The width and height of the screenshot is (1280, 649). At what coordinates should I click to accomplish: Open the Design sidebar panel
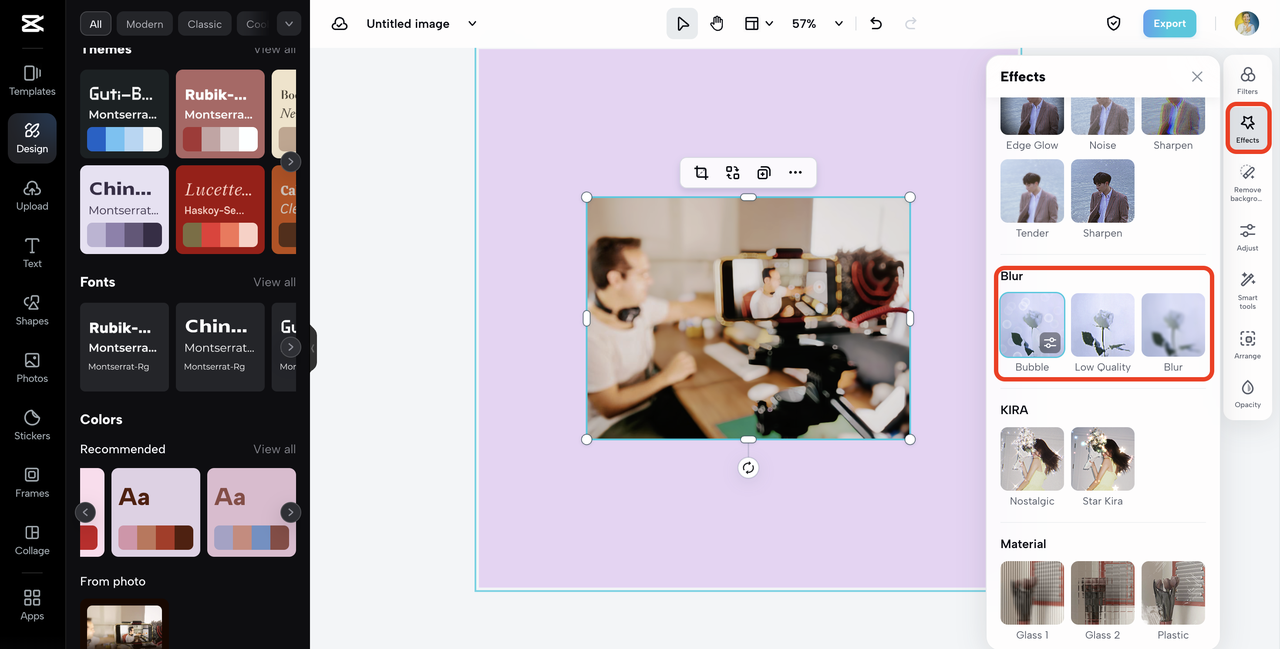pos(32,138)
